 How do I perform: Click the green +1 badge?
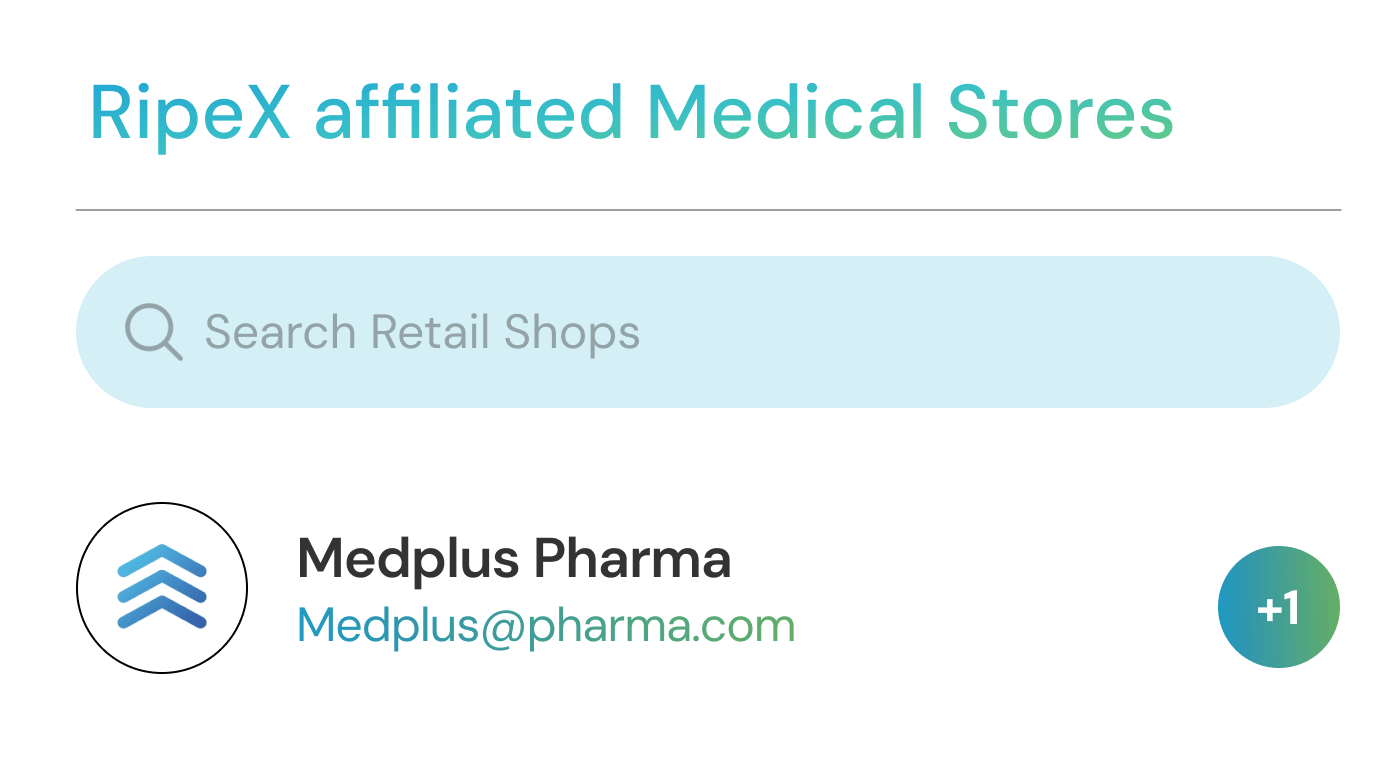(x=1278, y=607)
